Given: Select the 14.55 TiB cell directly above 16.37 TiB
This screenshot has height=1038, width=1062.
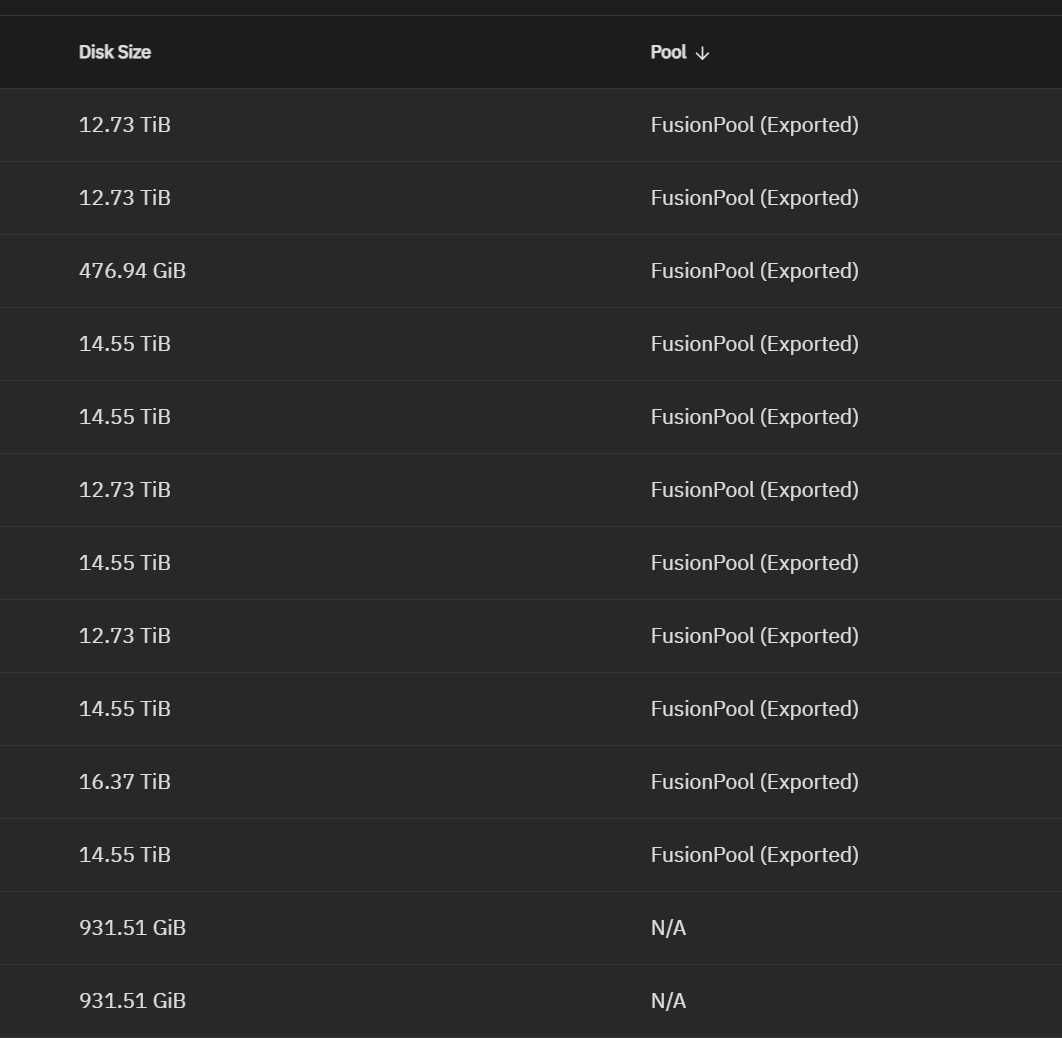Looking at the screenshot, I should coord(125,709).
